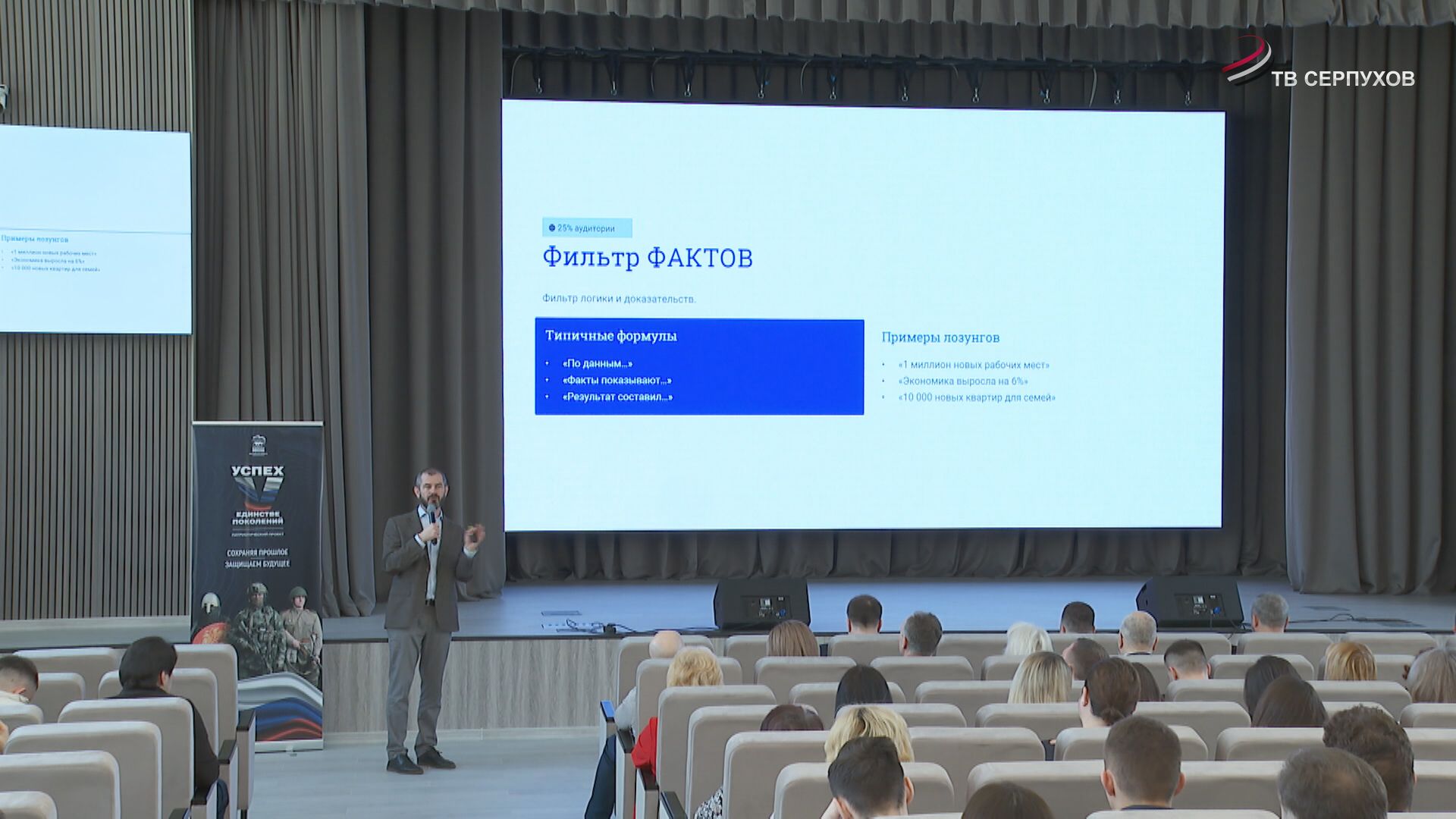Click «10 000 новых квартир для семей» line

pyautogui.click(x=977, y=397)
